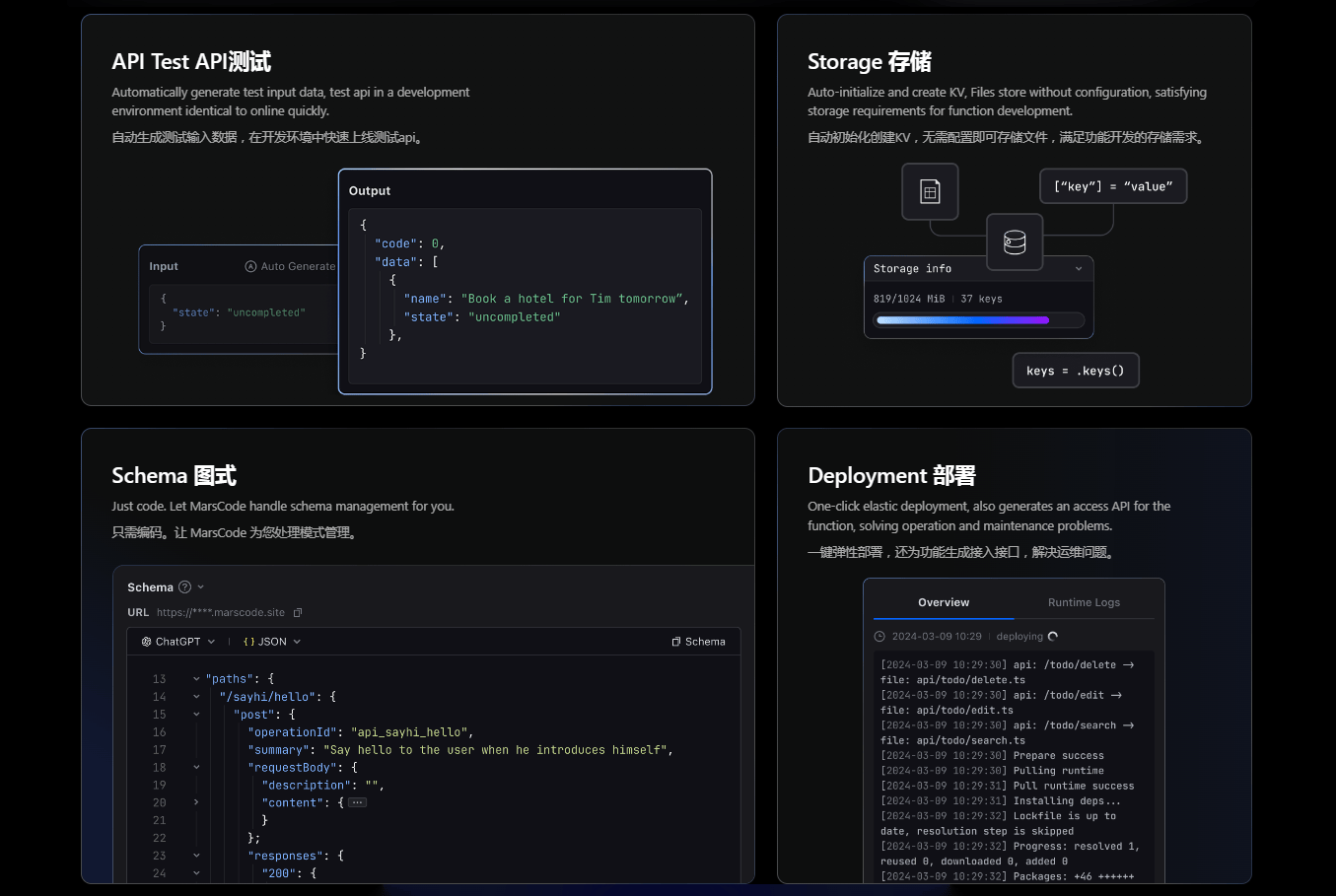Click the ellipsis to unfold collapsed content
This screenshot has width=1336, height=896.
pos(358,803)
